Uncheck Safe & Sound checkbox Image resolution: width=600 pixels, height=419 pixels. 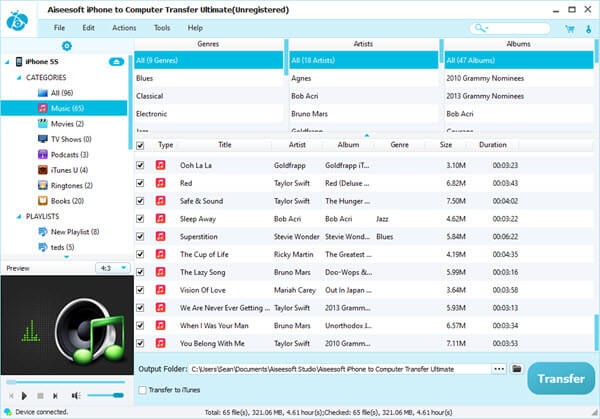coord(140,201)
